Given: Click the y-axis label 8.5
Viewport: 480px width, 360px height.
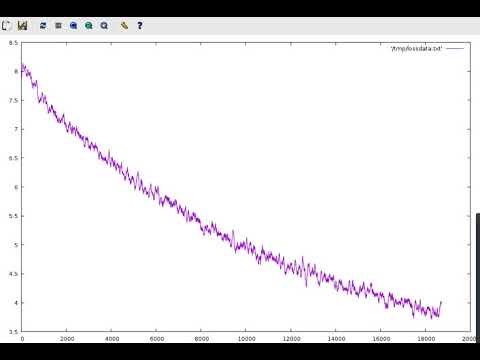Looking at the screenshot, I should click(x=13, y=43).
